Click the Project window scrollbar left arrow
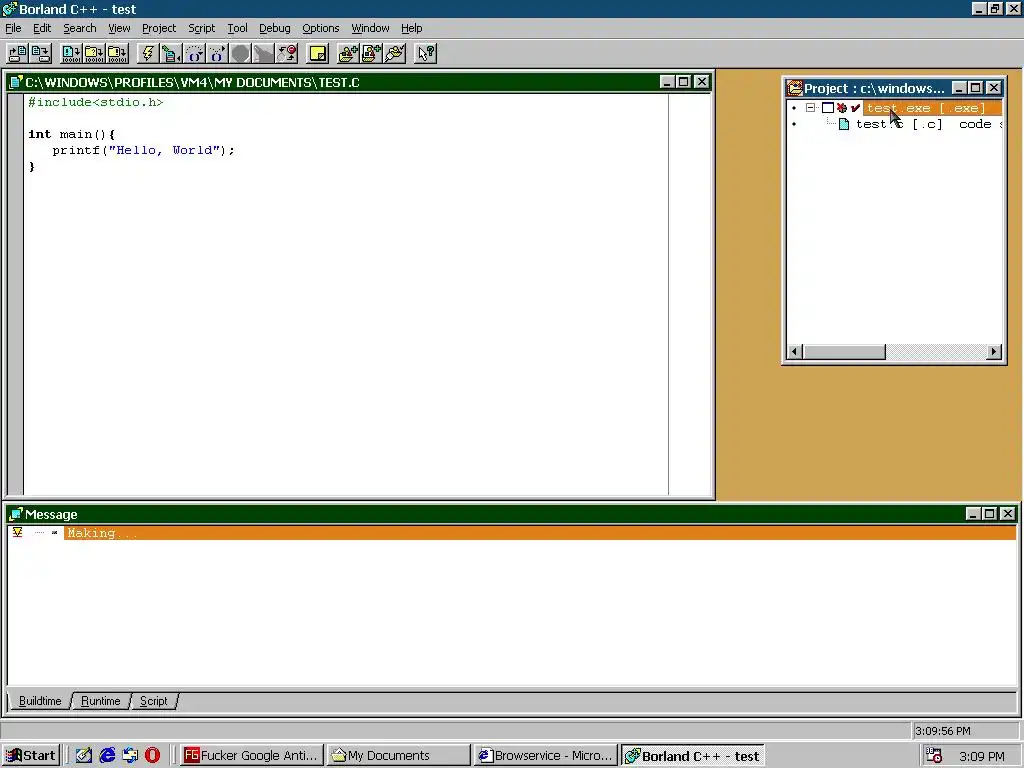Screen dimensions: 1024x768 pyautogui.click(x=795, y=351)
